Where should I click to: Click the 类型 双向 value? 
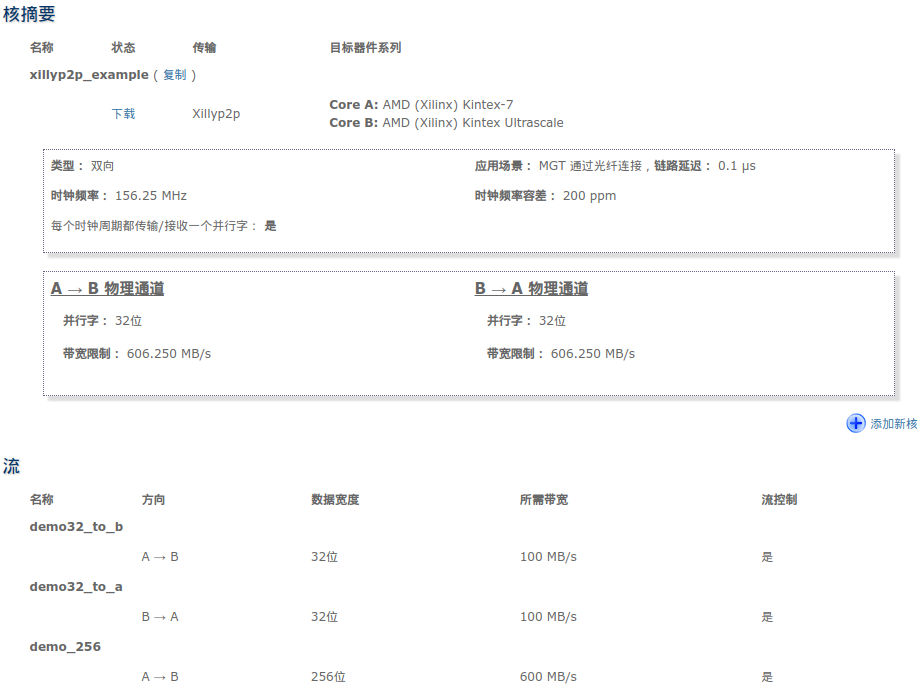pos(102,166)
